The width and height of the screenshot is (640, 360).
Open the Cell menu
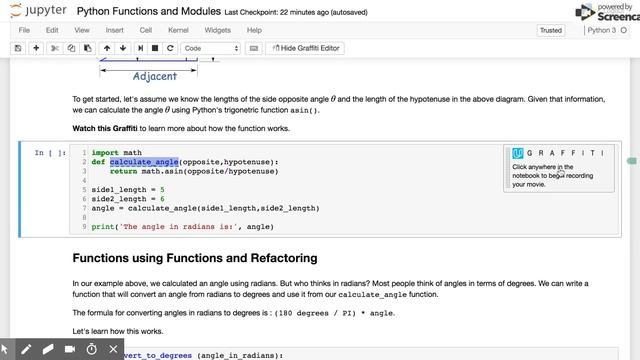click(146, 30)
